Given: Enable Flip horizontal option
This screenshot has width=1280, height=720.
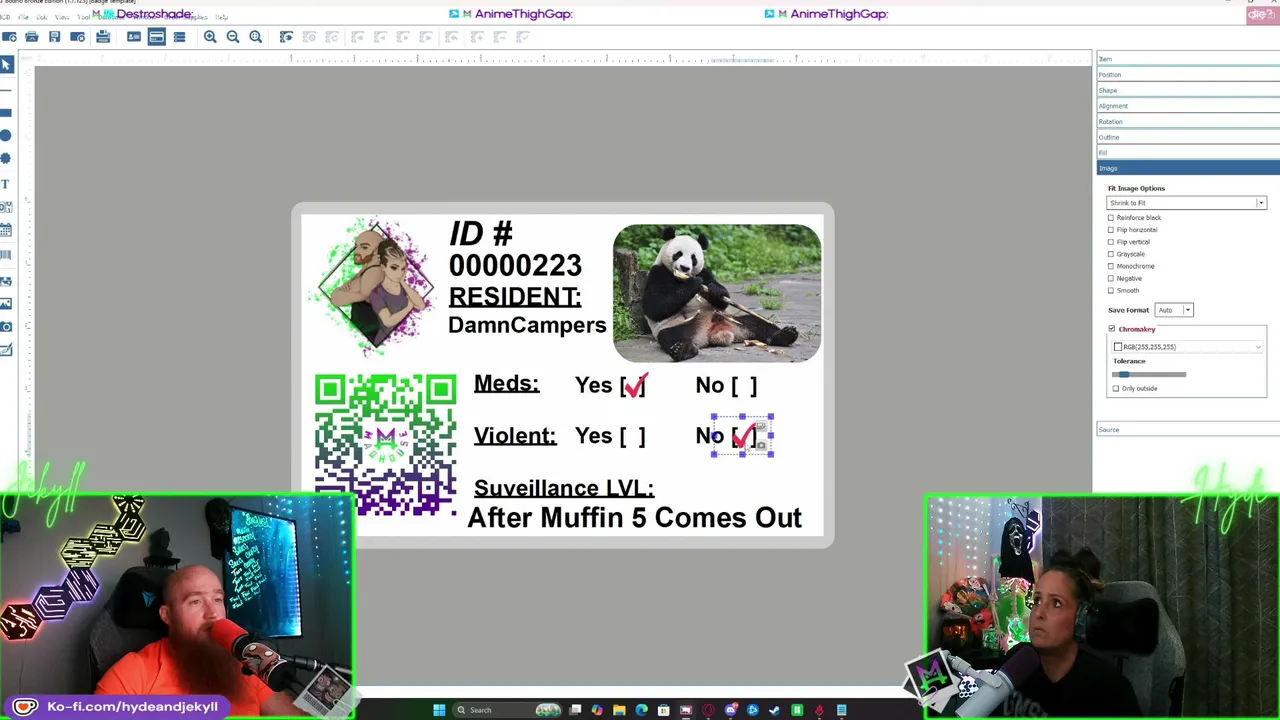Looking at the screenshot, I should (x=1111, y=230).
